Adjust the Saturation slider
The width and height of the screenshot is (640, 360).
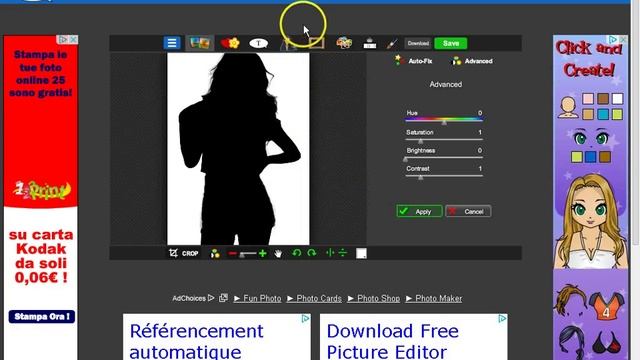[444, 140]
